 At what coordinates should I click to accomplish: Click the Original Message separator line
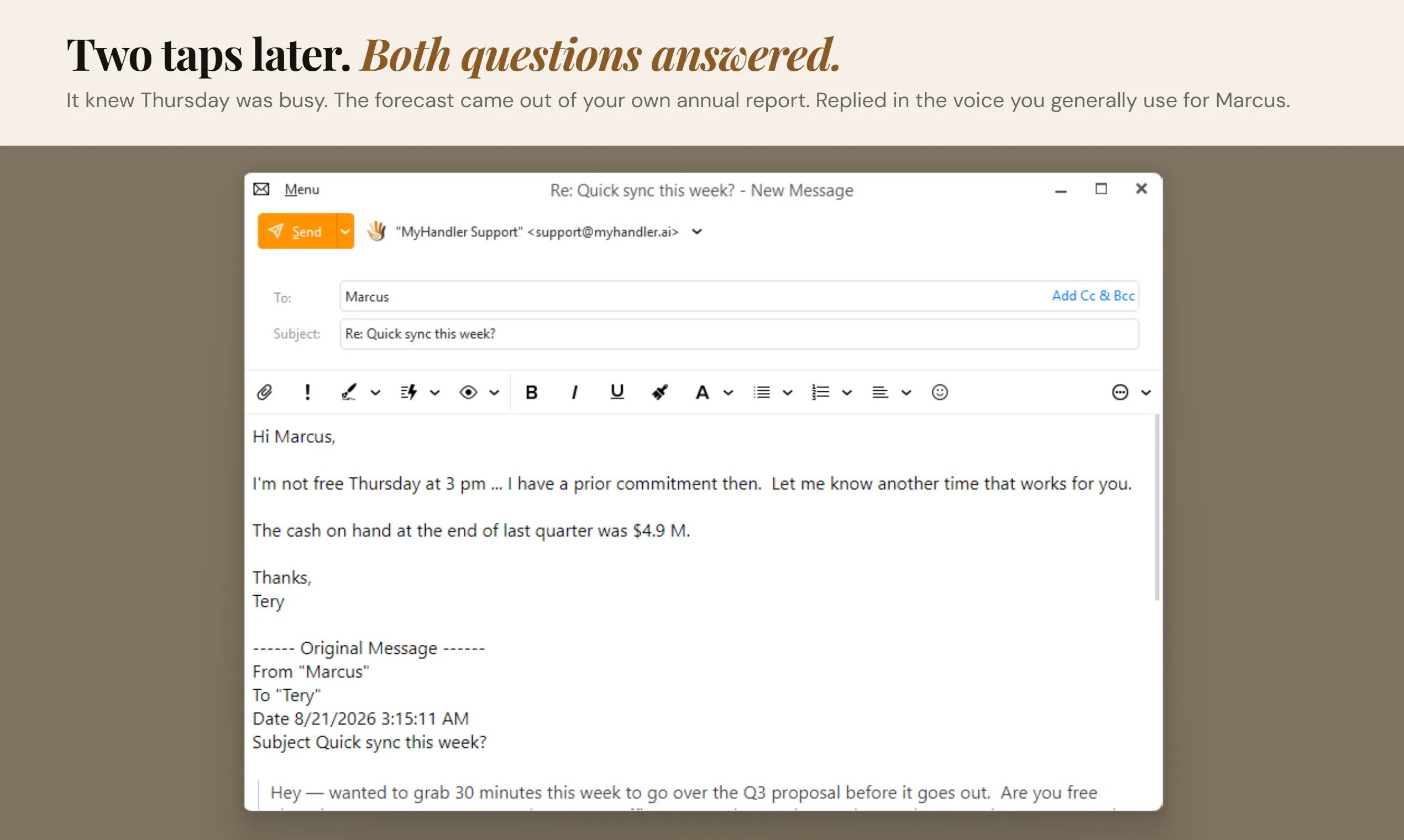pos(369,648)
